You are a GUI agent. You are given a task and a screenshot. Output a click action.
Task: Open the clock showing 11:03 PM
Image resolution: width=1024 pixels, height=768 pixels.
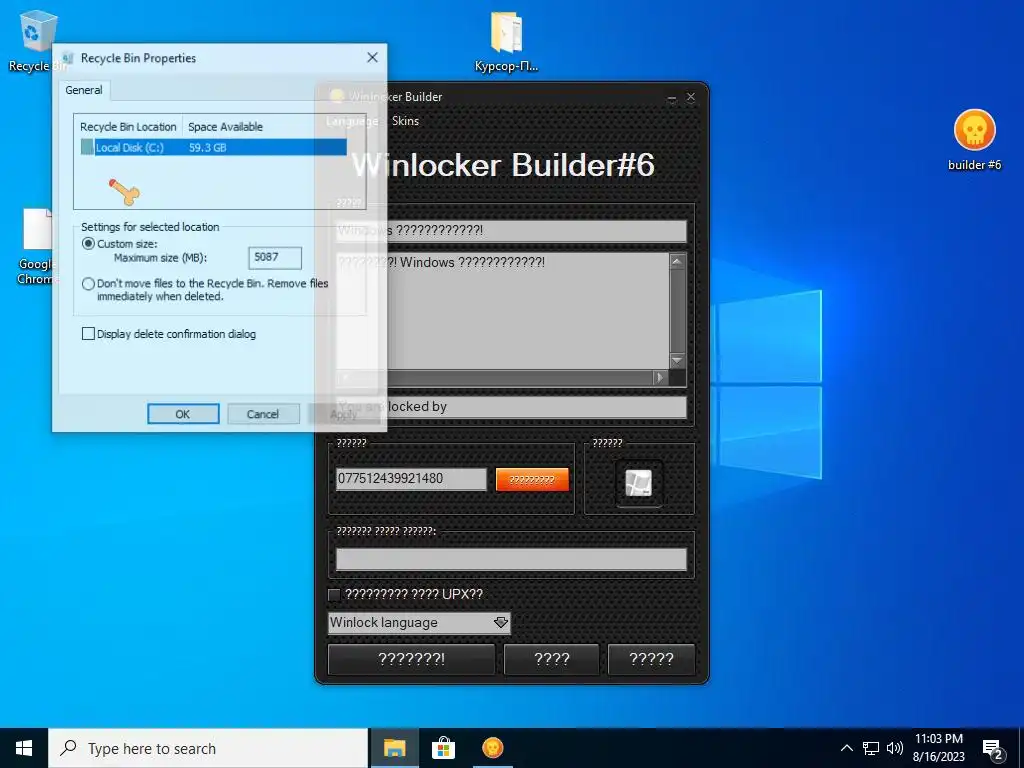(938, 748)
